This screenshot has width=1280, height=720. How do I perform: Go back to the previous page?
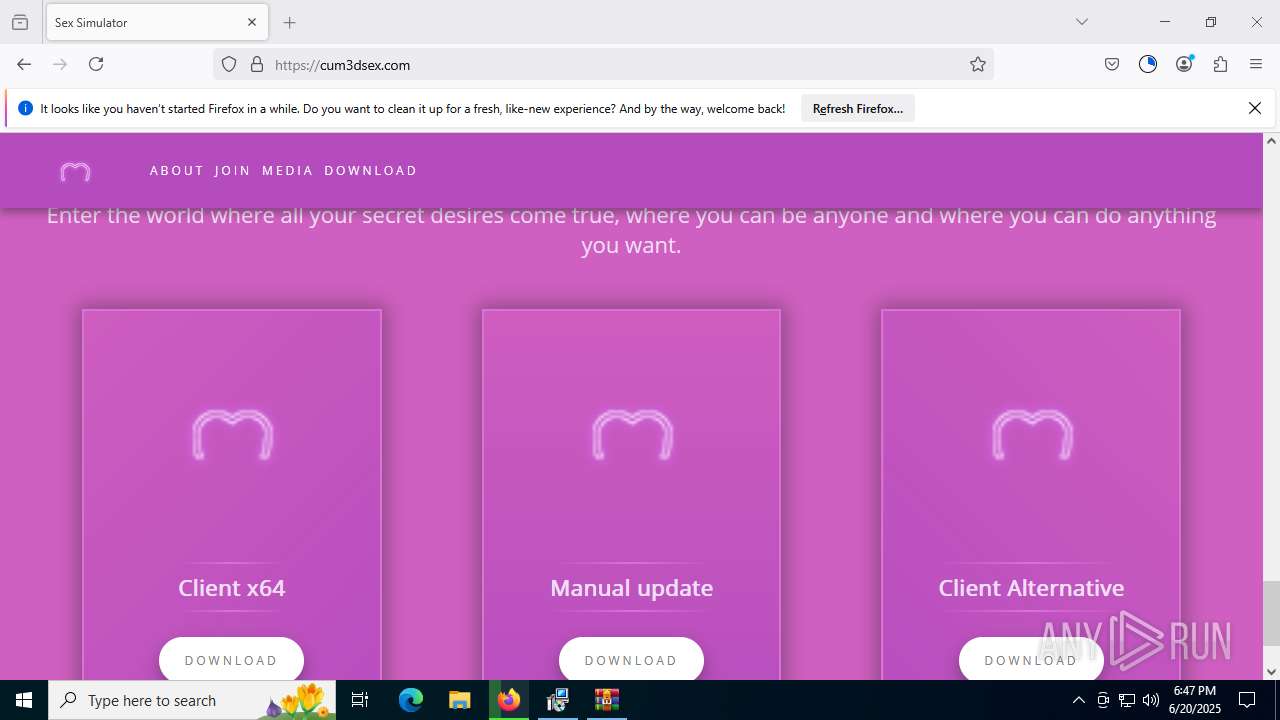[x=24, y=64]
